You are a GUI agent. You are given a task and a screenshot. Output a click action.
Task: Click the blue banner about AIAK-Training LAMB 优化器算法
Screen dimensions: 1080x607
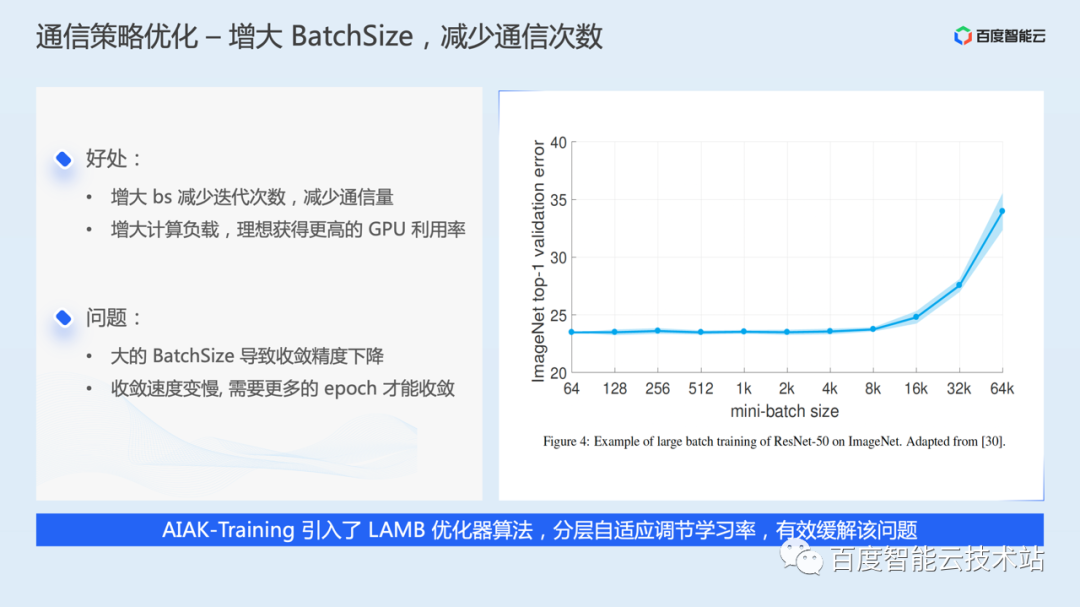pyautogui.click(x=539, y=530)
